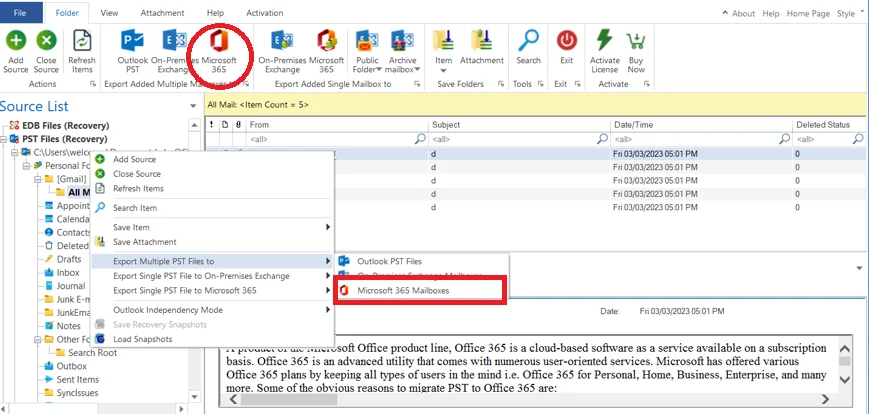Select Microsoft 365 Mailboxes submenu option
The height and width of the screenshot is (414, 869).
click(x=422, y=290)
